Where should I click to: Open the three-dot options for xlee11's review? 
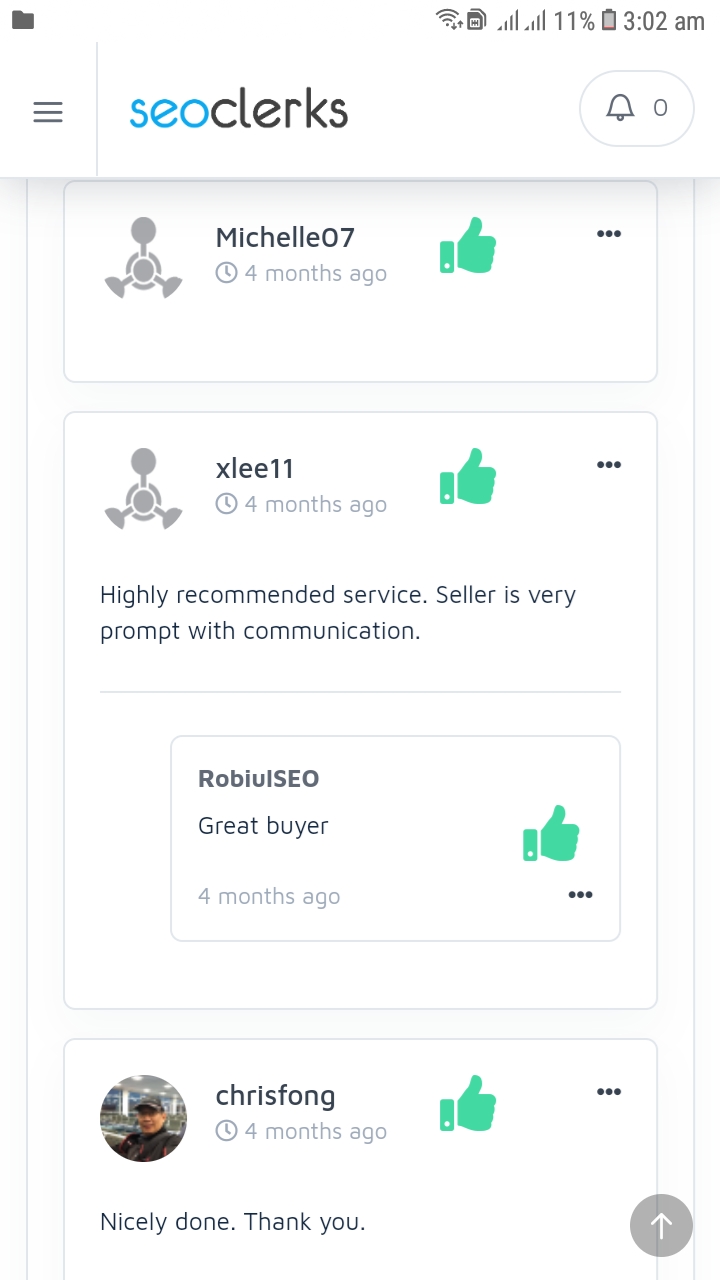point(608,465)
